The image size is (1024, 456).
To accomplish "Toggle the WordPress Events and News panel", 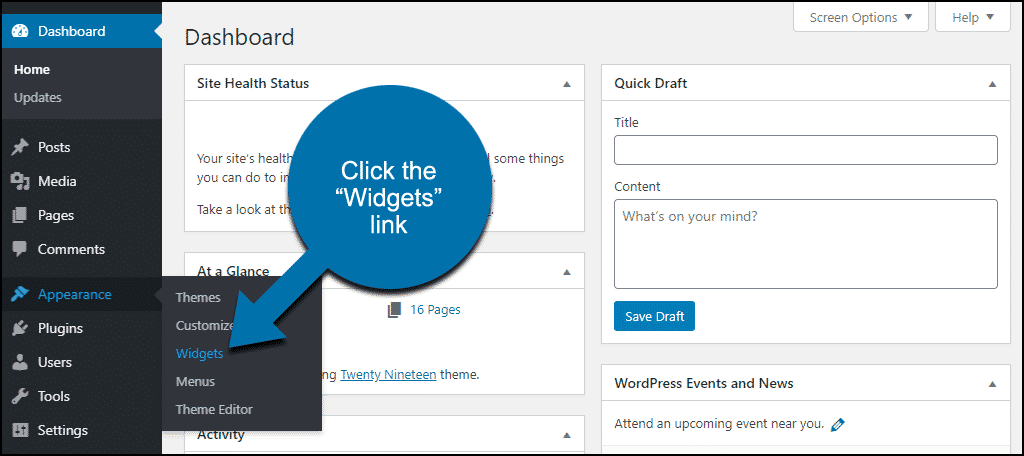I will (x=993, y=384).
